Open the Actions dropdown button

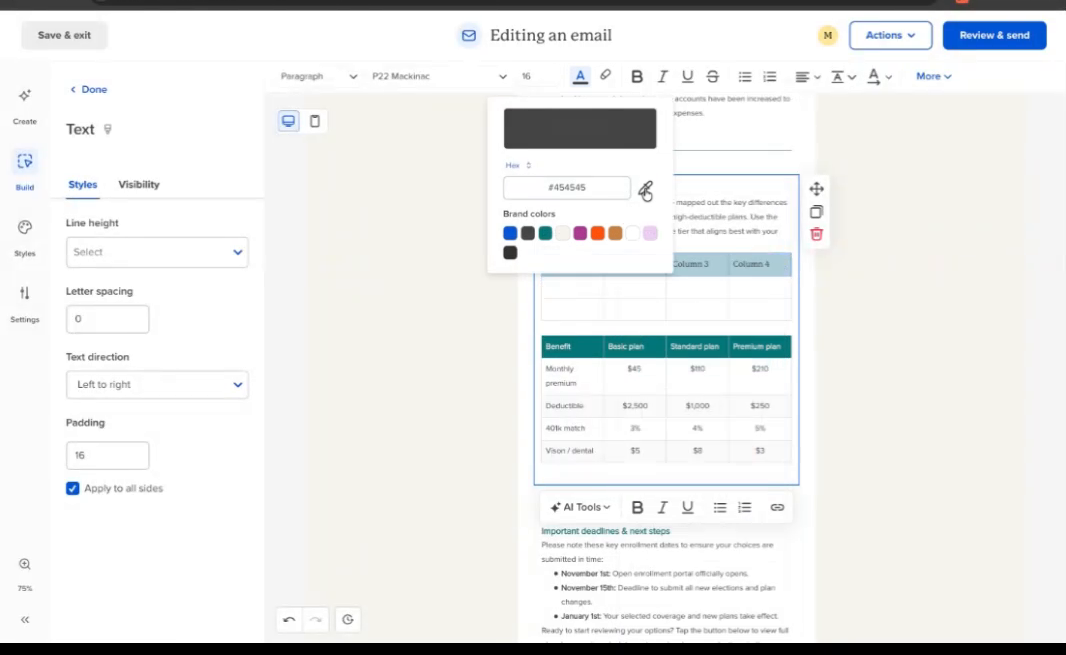point(890,35)
